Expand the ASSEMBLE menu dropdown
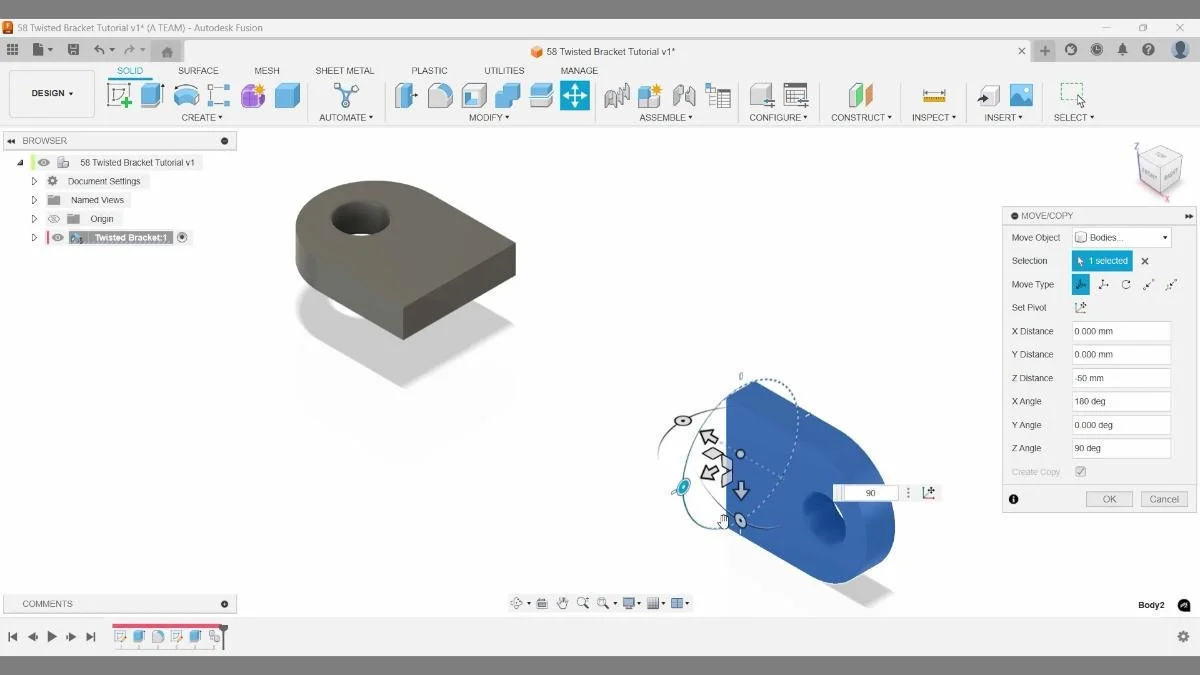Screen dimensions: 1200x675 667,118
